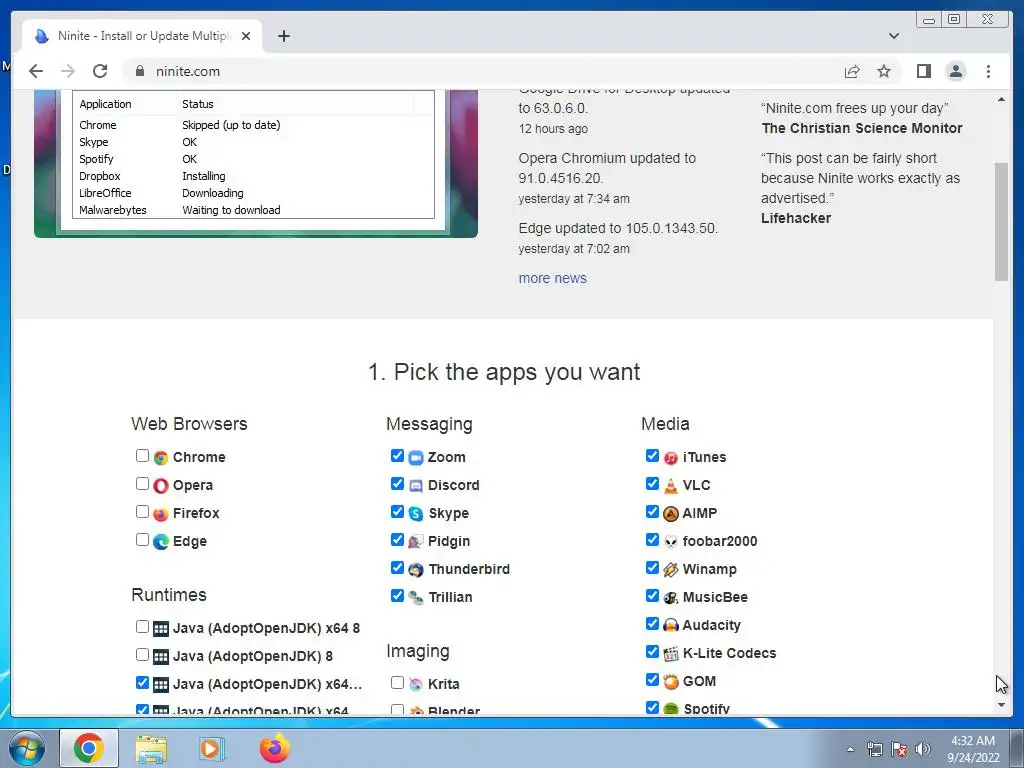This screenshot has width=1024, height=768.
Task: Click the foobar2000 alien icon
Action: (x=671, y=541)
